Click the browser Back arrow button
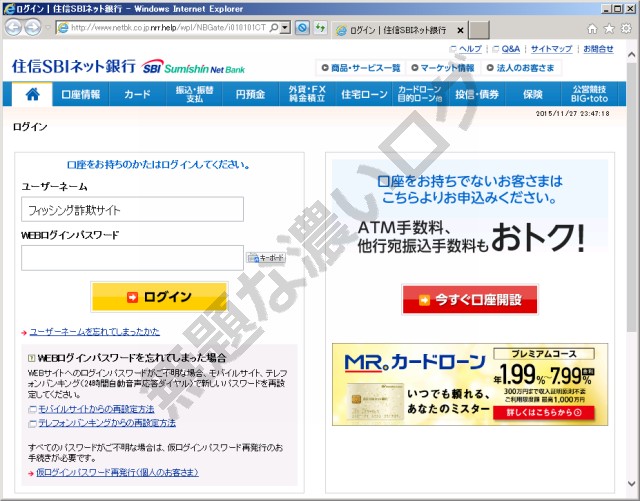 coord(13,28)
